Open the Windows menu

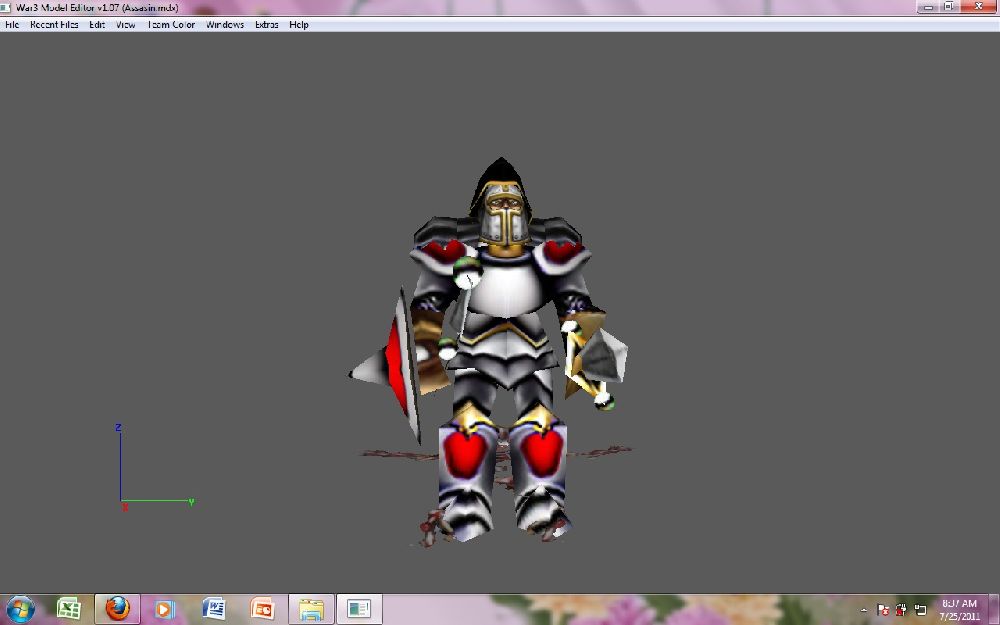(x=224, y=25)
